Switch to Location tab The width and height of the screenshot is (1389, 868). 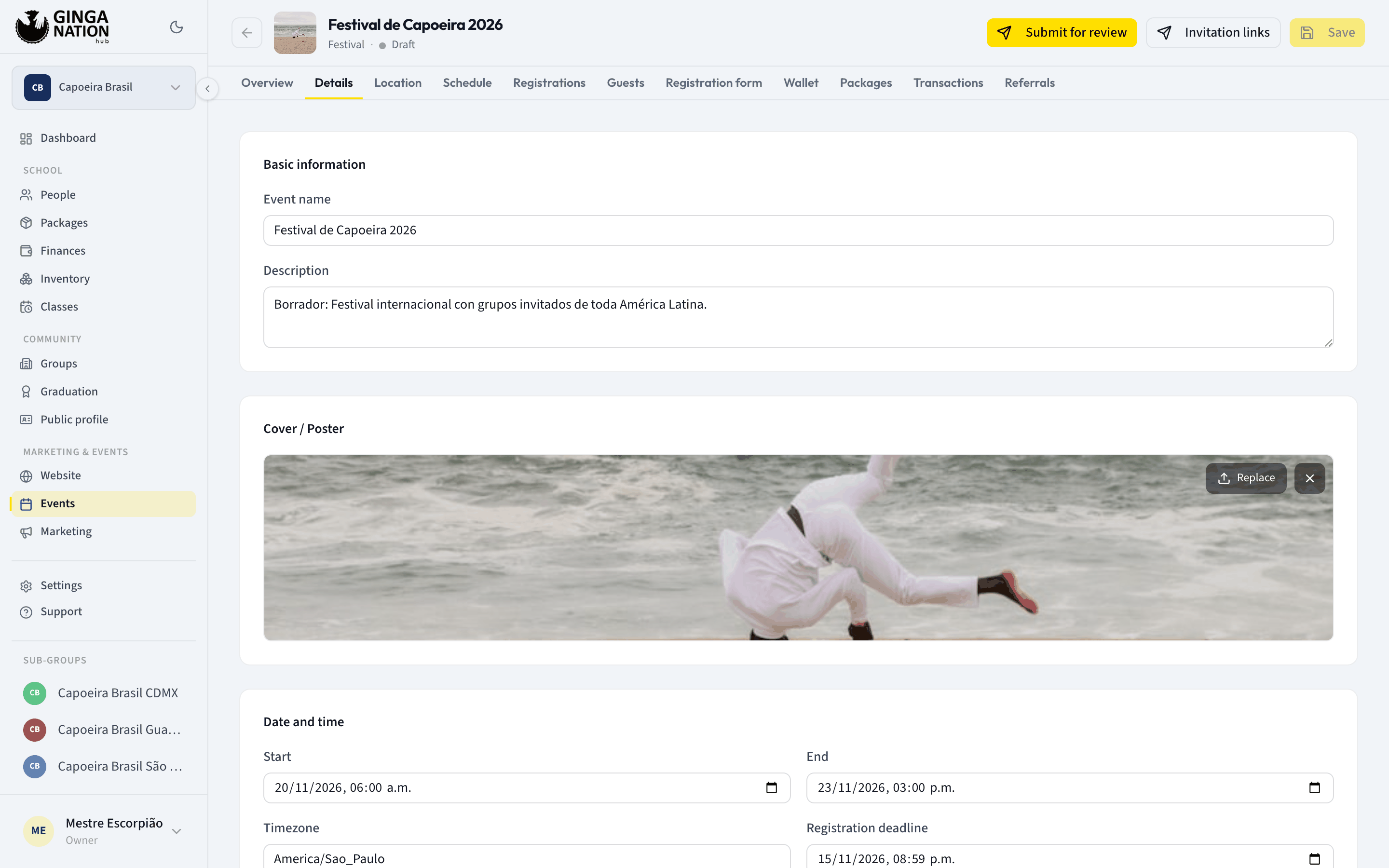tap(398, 82)
